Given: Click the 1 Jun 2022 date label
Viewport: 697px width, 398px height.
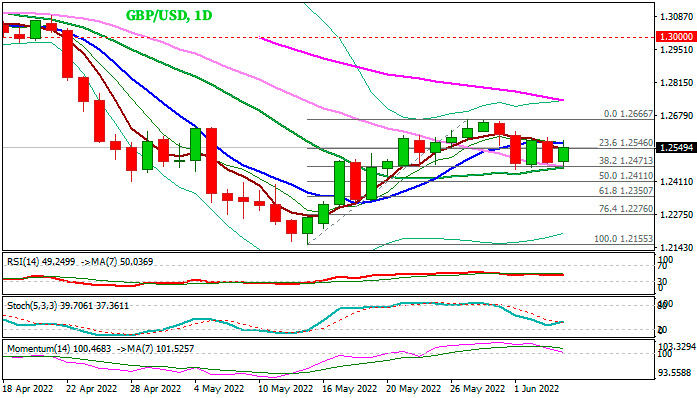Looking at the screenshot, I should (537, 389).
